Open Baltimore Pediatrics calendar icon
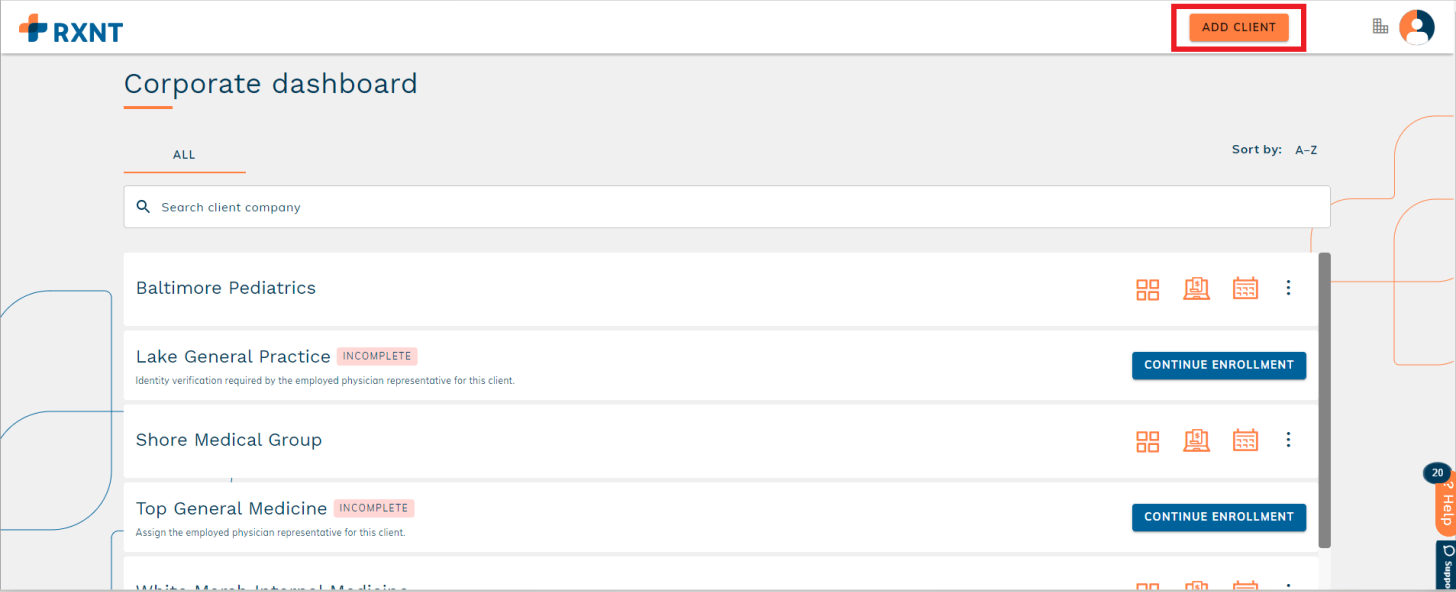Screen dimensions: 1456x592 (1245, 289)
